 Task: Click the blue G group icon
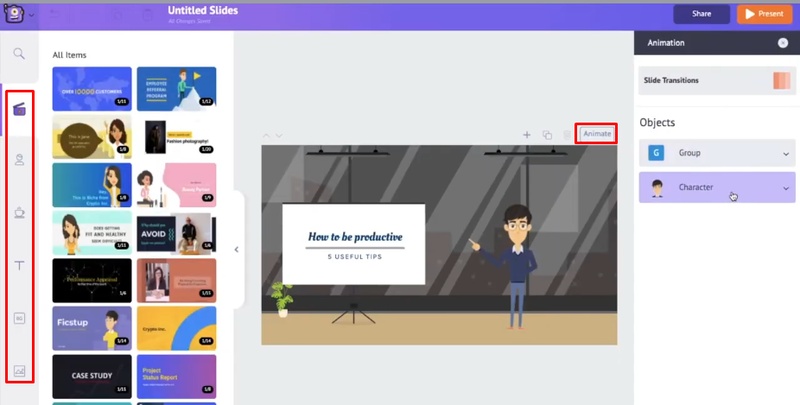coord(656,153)
